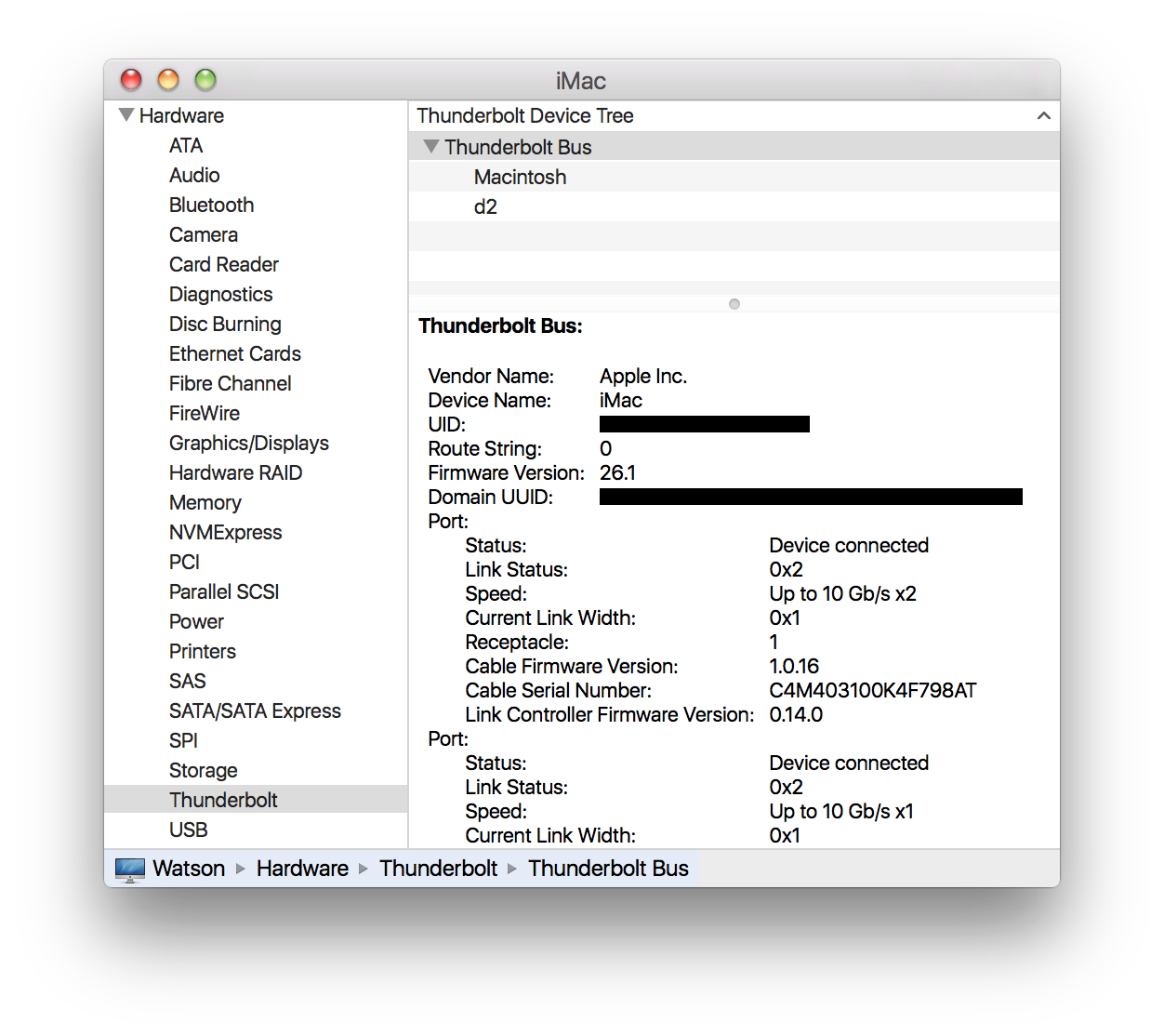The image size is (1164, 1036).
Task: Click Thunderbolt in the path bar
Action: pyautogui.click(x=439, y=869)
